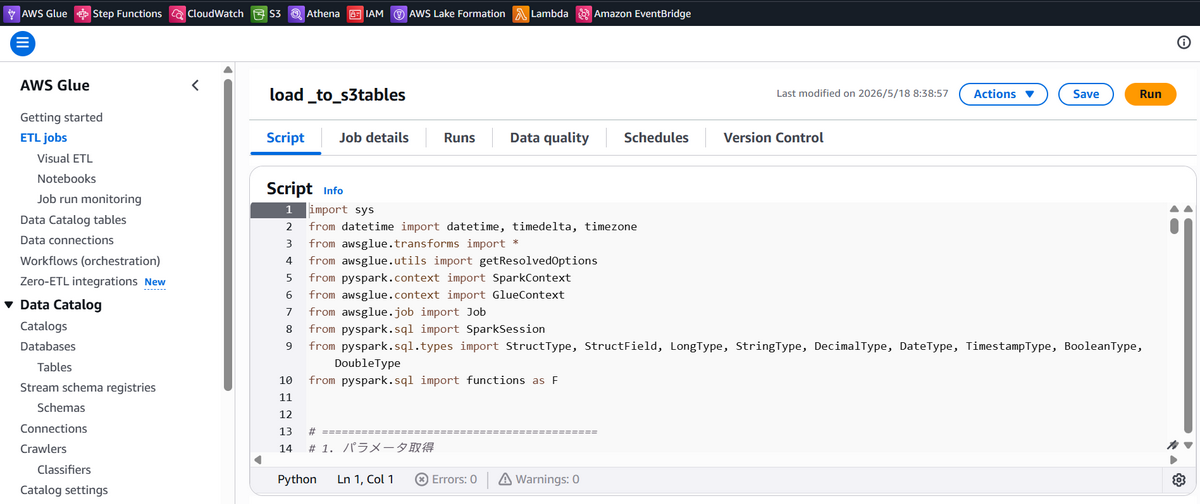Open Catalog settings in sidebar

pyautogui.click(x=64, y=490)
